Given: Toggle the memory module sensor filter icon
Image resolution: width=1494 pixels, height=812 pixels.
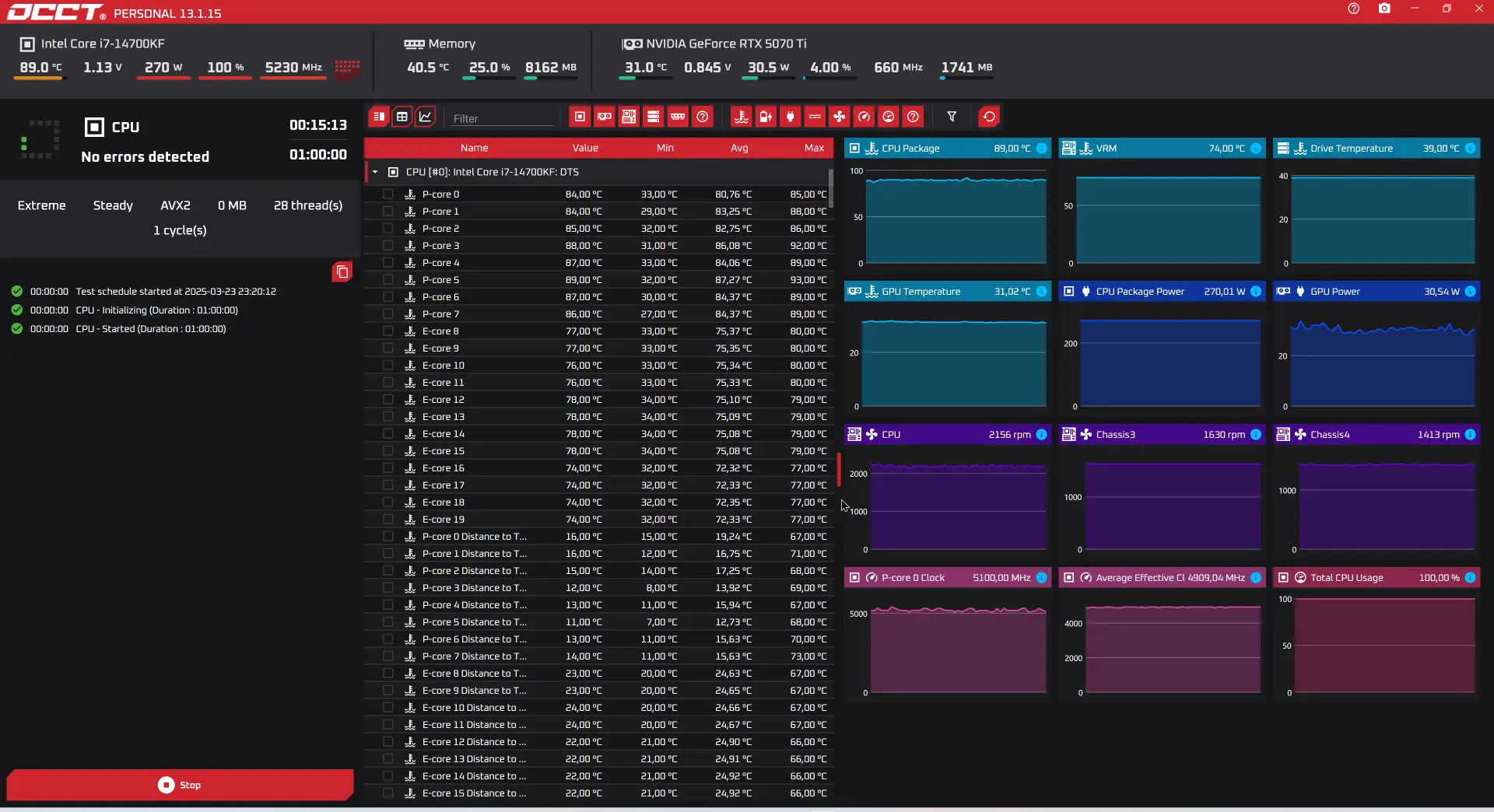Looking at the screenshot, I should [679, 117].
